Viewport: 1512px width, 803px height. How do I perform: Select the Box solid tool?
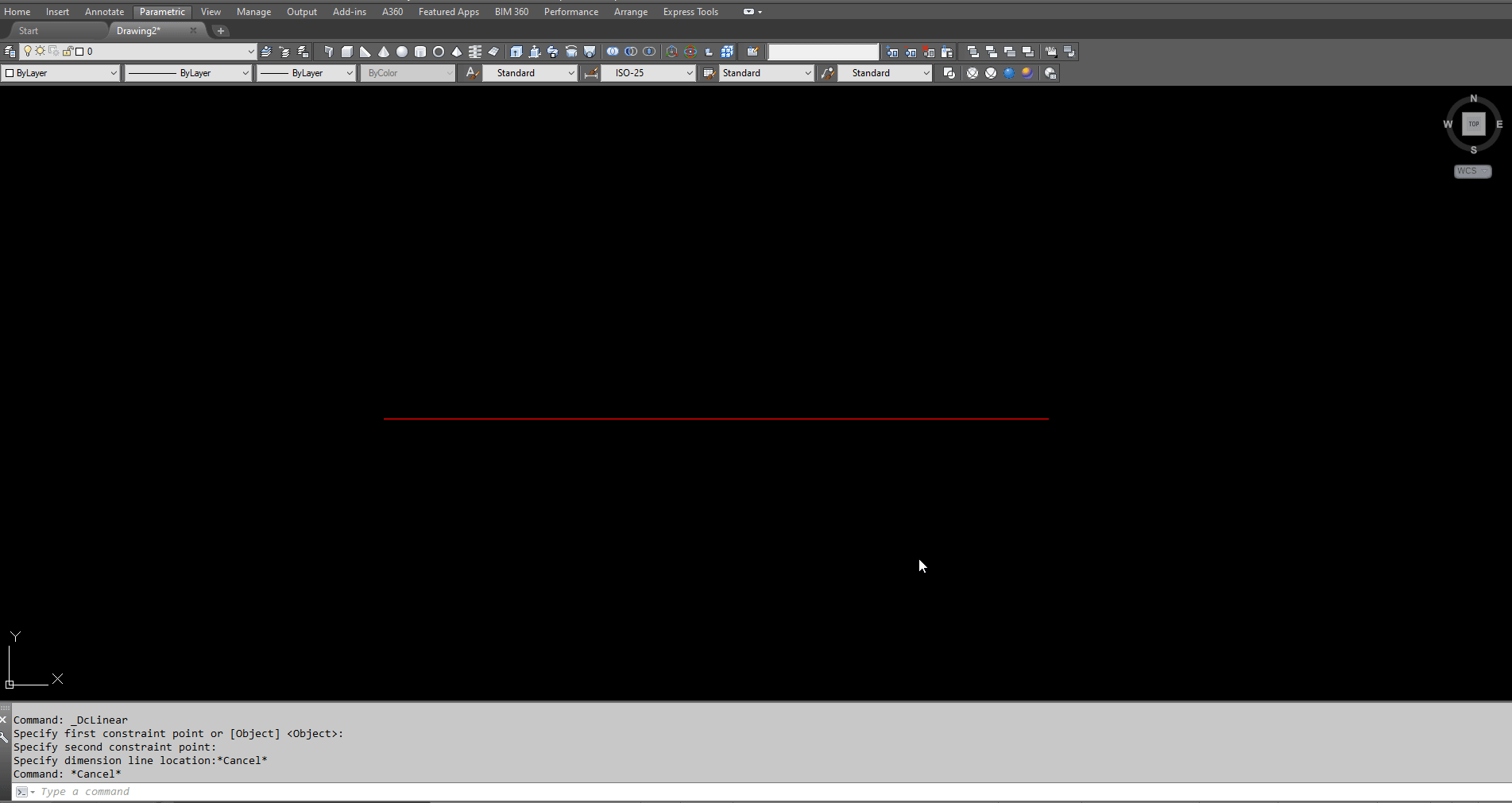click(x=347, y=52)
